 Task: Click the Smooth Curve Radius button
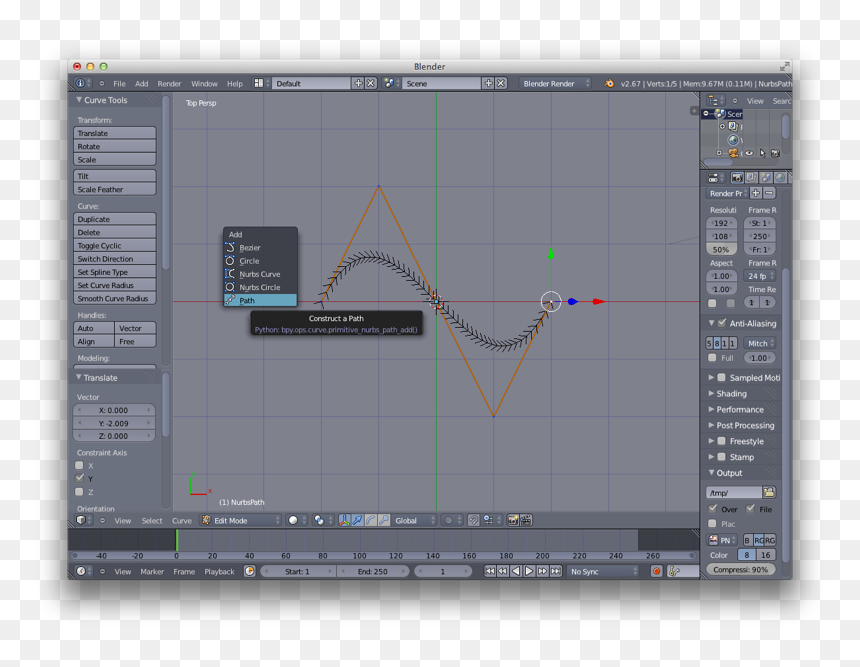tap(115, 298)
